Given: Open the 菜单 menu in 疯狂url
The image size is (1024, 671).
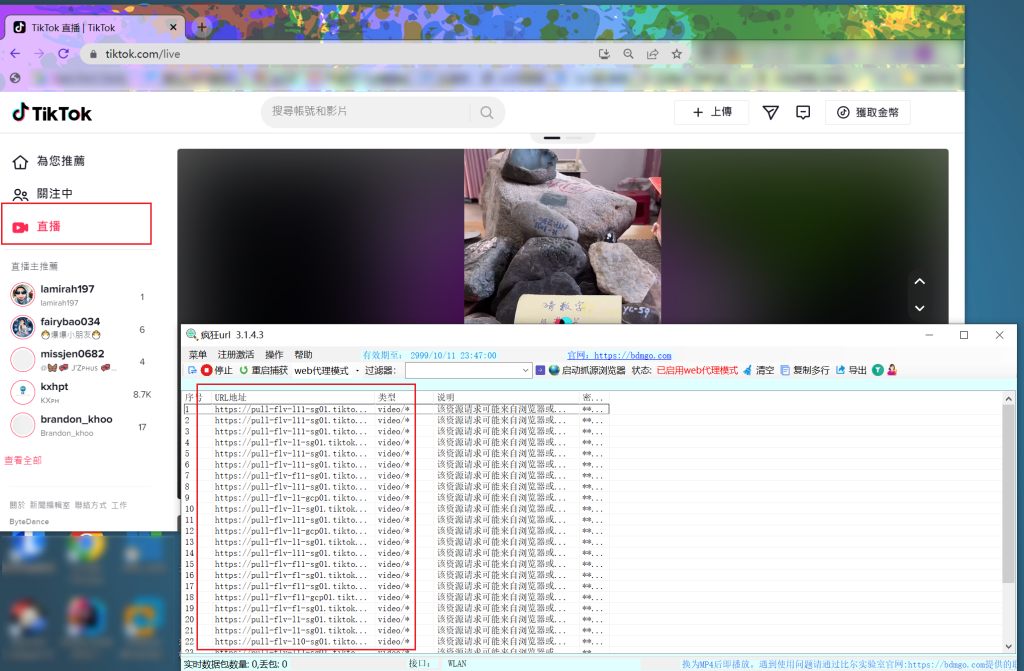Looking at the screenshot, I should [198, 355].
